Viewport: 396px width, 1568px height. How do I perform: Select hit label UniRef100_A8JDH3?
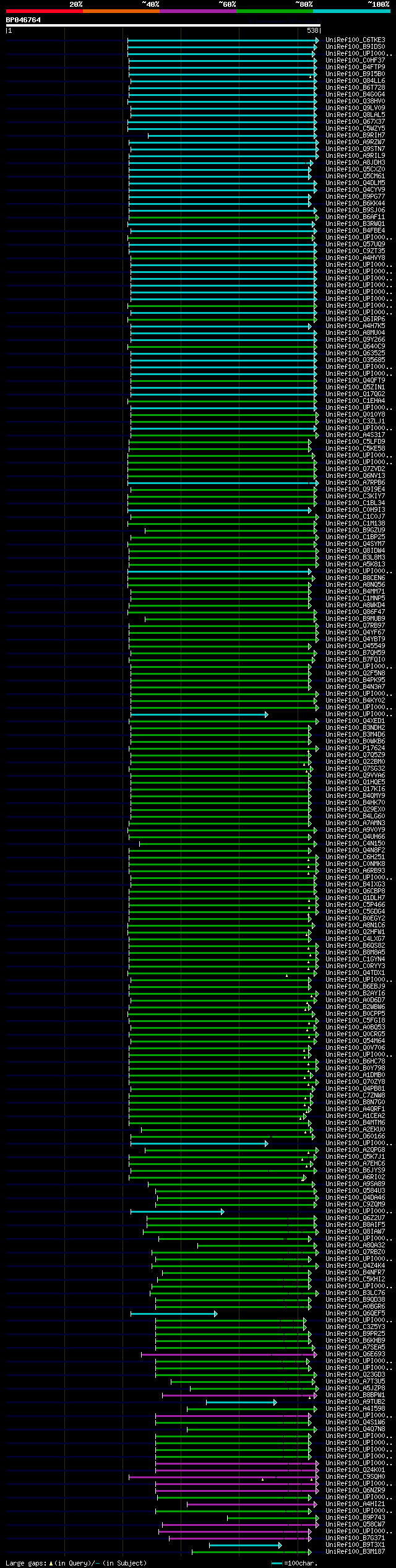coord(355,163)
